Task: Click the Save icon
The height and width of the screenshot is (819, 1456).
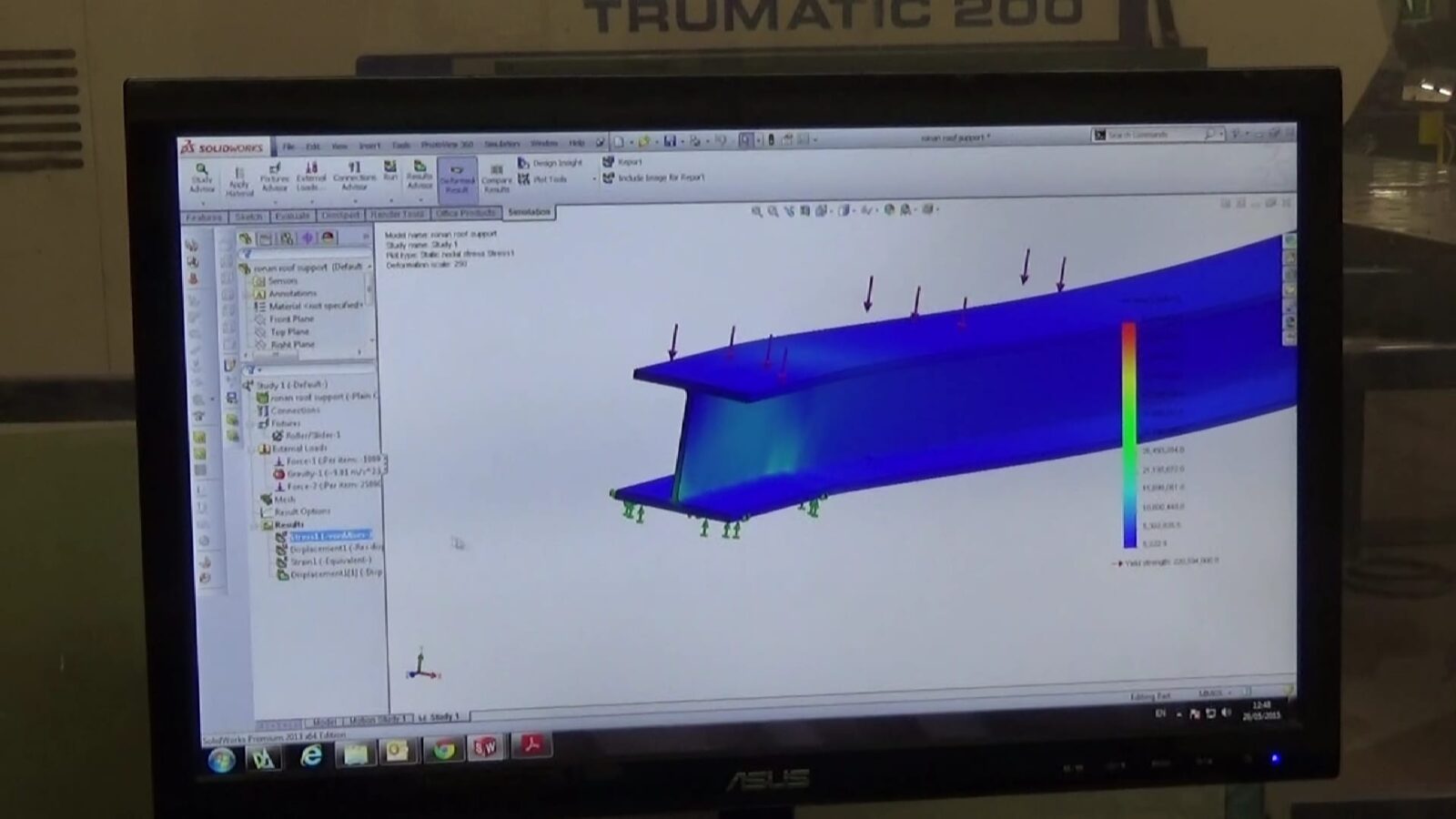Action: point(670,141)
